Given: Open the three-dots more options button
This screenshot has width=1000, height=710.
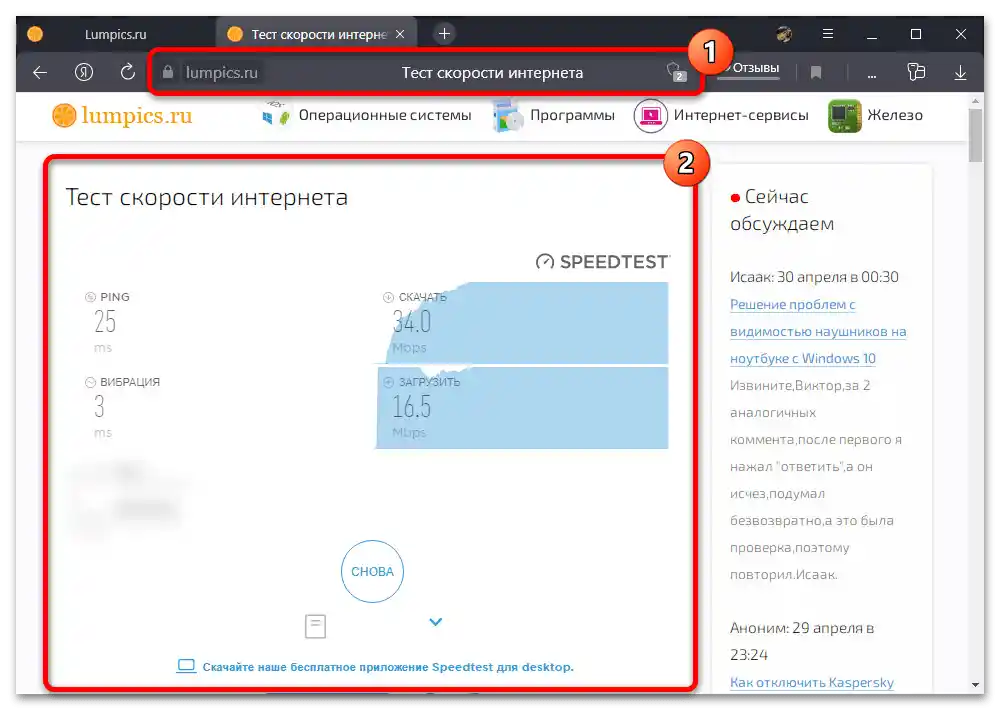Looking at the screenshot, I should [872, 76].
